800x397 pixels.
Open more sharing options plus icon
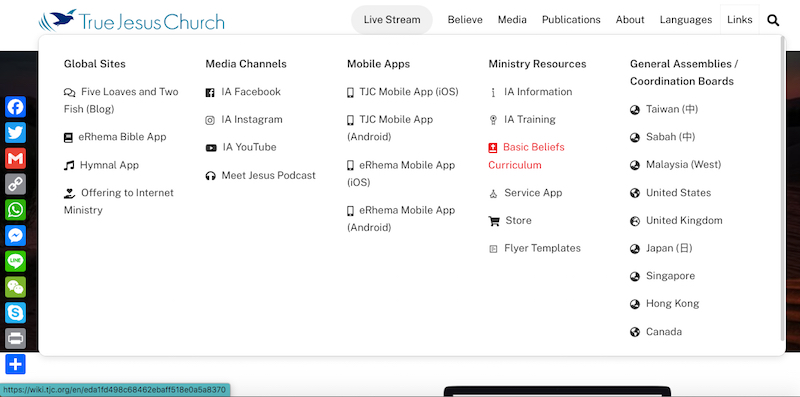coord(15,364)
